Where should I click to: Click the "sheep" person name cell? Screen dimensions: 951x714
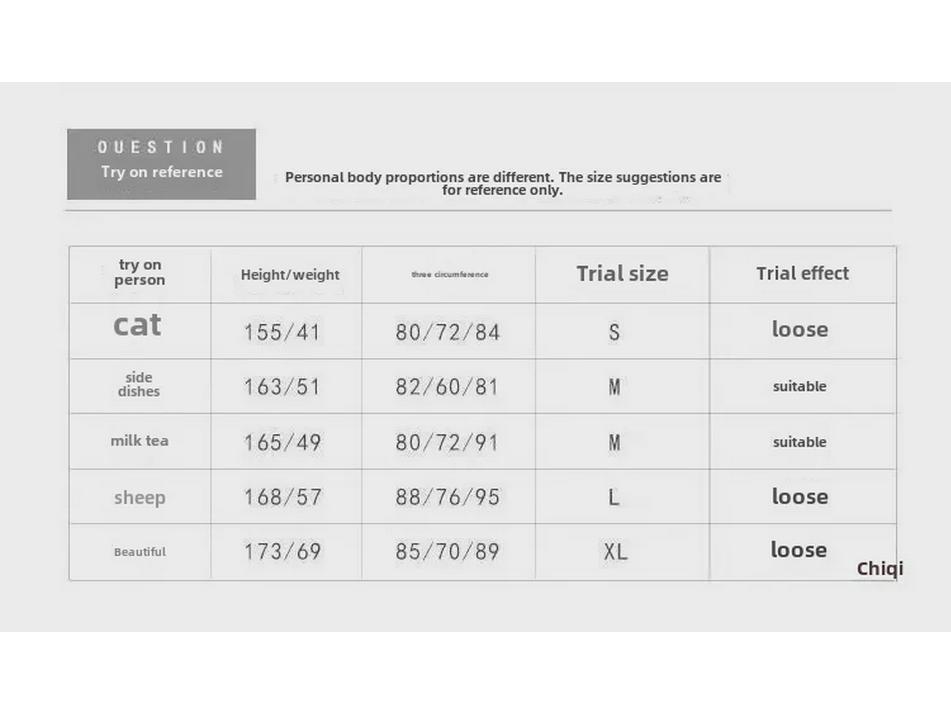pyautogui.click(x=139, y=497)
